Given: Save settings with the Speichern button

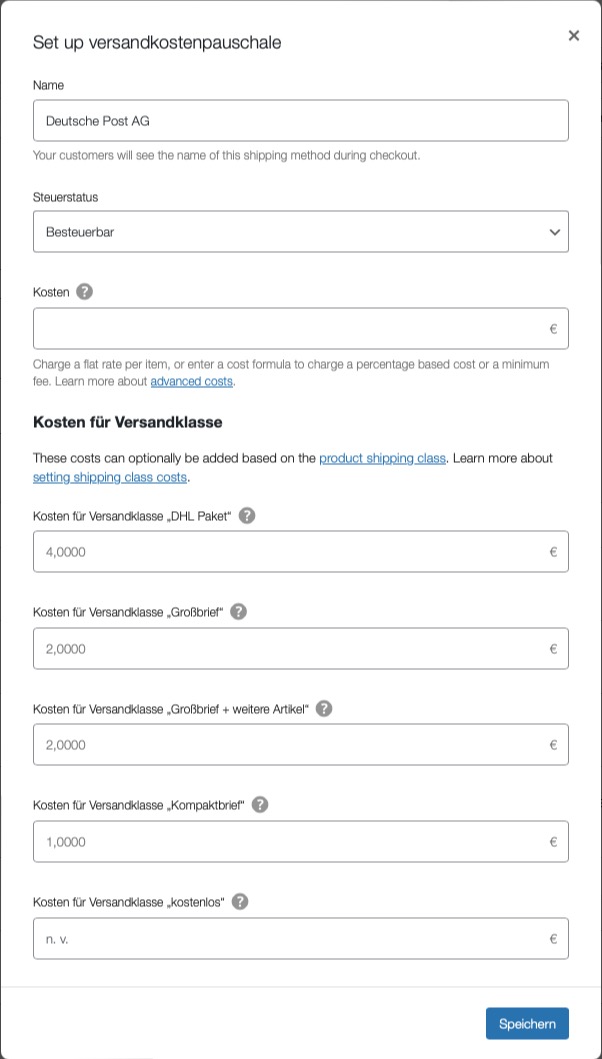Looking at the screenshot, I should click(527, 1024).
